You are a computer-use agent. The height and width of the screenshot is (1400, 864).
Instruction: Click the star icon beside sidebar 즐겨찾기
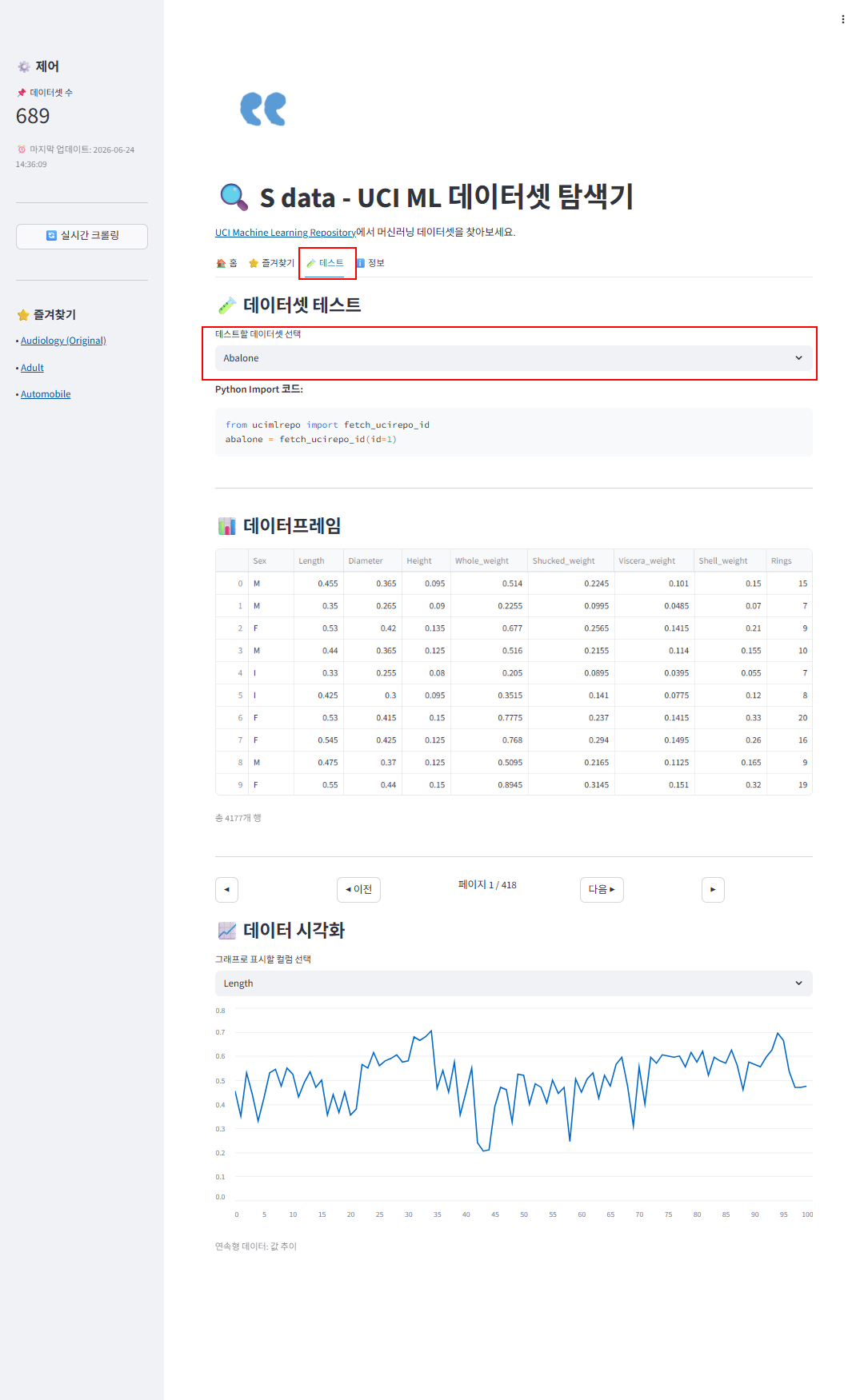[x=23, y=315]
